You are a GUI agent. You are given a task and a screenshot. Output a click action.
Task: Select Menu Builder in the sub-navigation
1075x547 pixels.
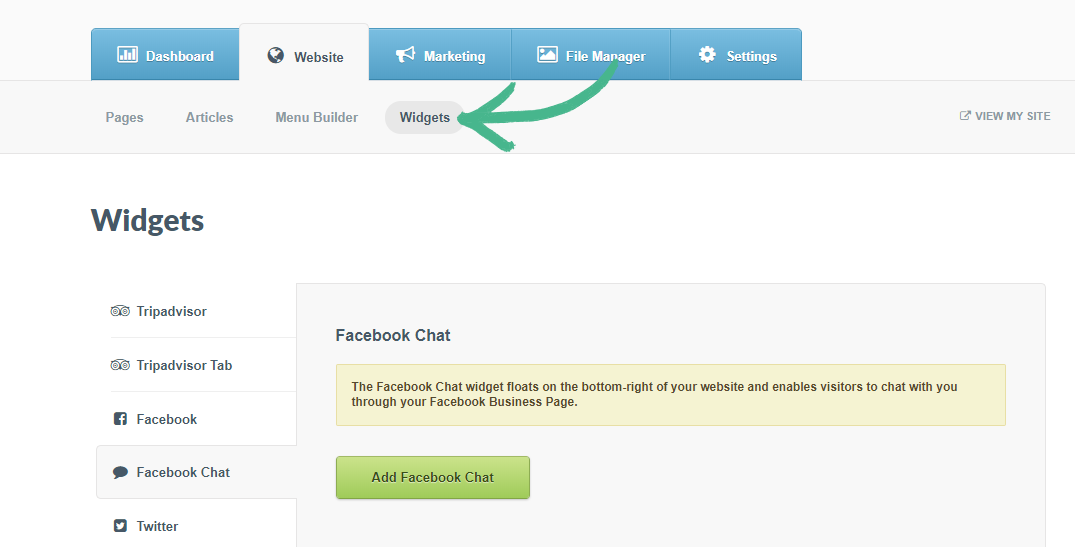[x=316, y=117]
